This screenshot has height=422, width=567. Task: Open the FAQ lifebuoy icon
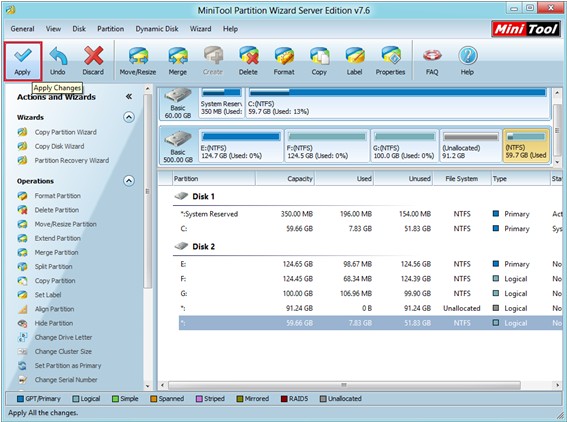[x=432, y=61]
